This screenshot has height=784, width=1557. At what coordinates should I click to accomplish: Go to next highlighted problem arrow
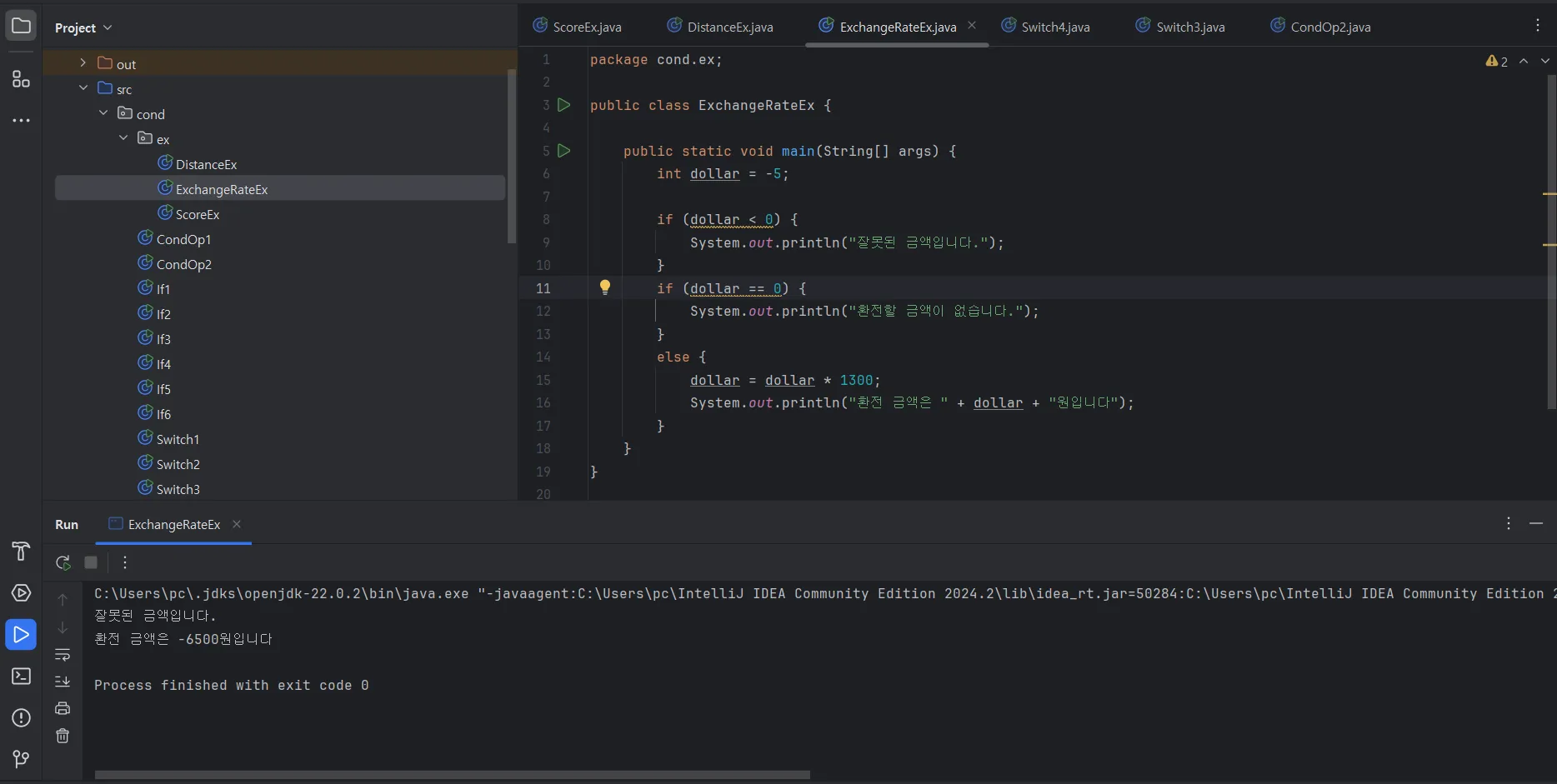tap(1545, 61)
